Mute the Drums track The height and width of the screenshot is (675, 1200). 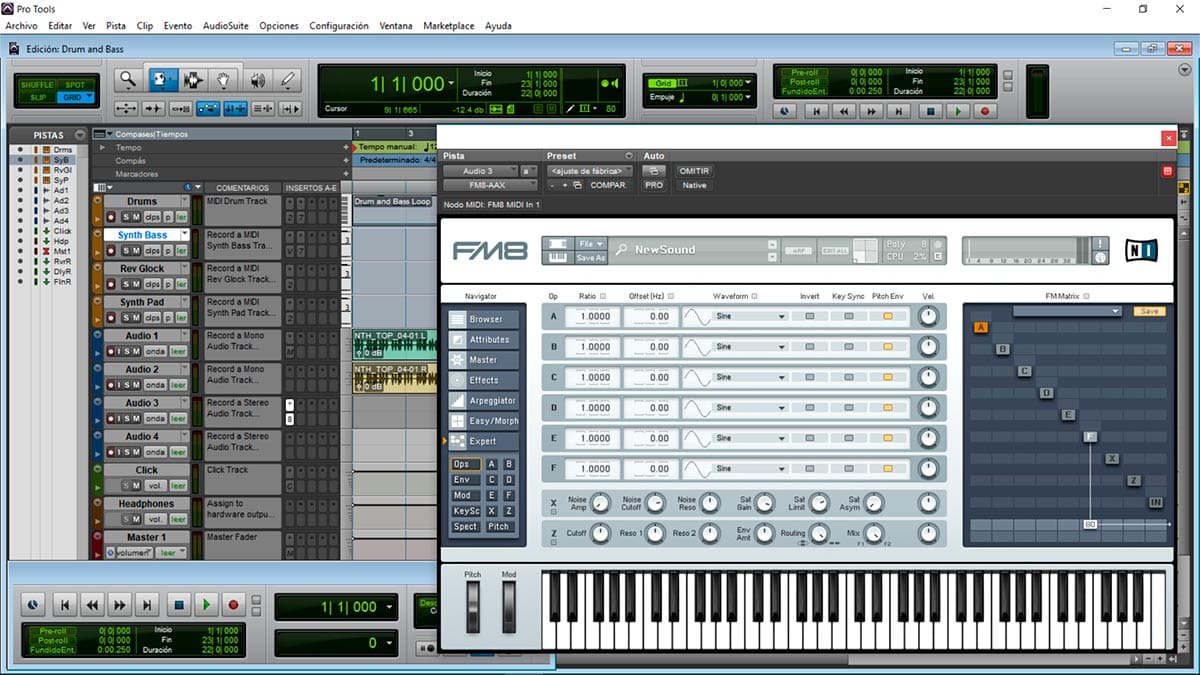click(x=138, y=217)
